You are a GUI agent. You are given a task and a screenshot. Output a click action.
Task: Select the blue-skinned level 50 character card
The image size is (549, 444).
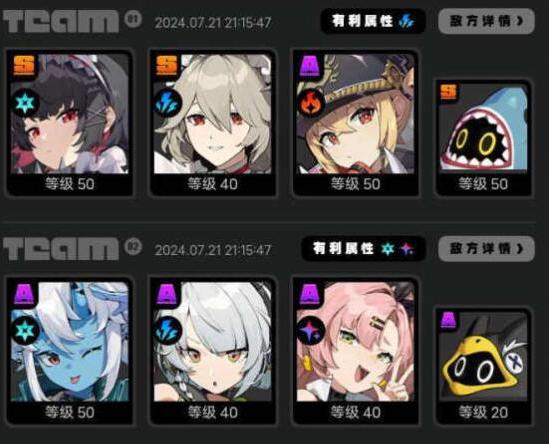click(70, 351)
